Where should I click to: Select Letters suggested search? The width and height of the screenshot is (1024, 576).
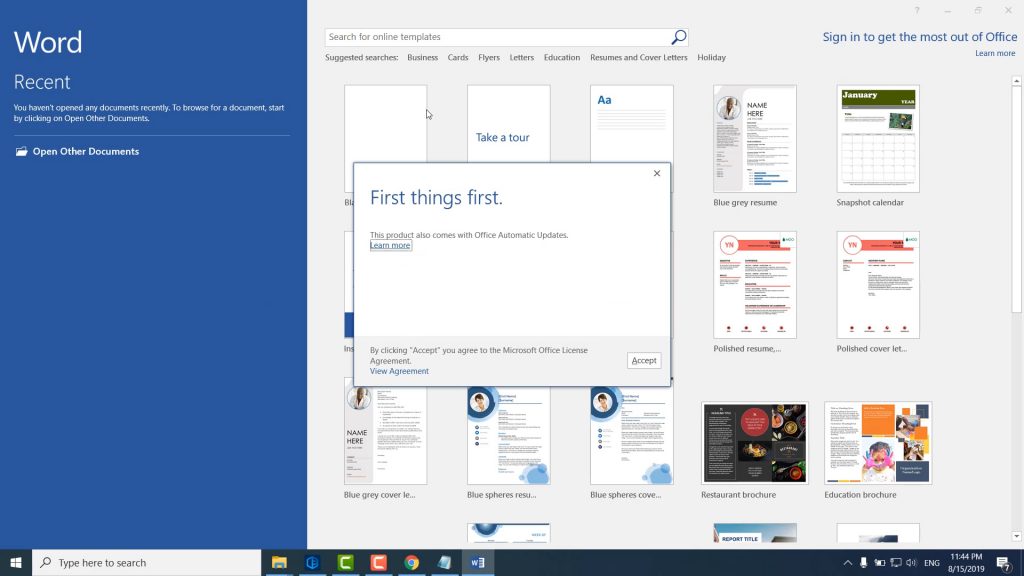point(521,57)
